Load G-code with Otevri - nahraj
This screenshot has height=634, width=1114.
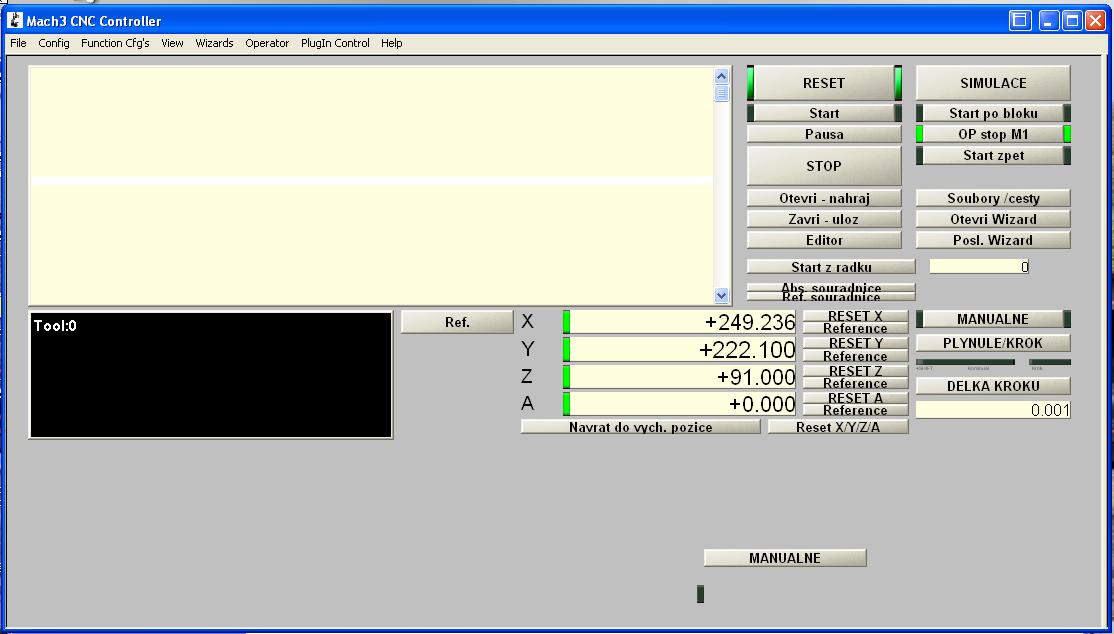pos(824,198)
